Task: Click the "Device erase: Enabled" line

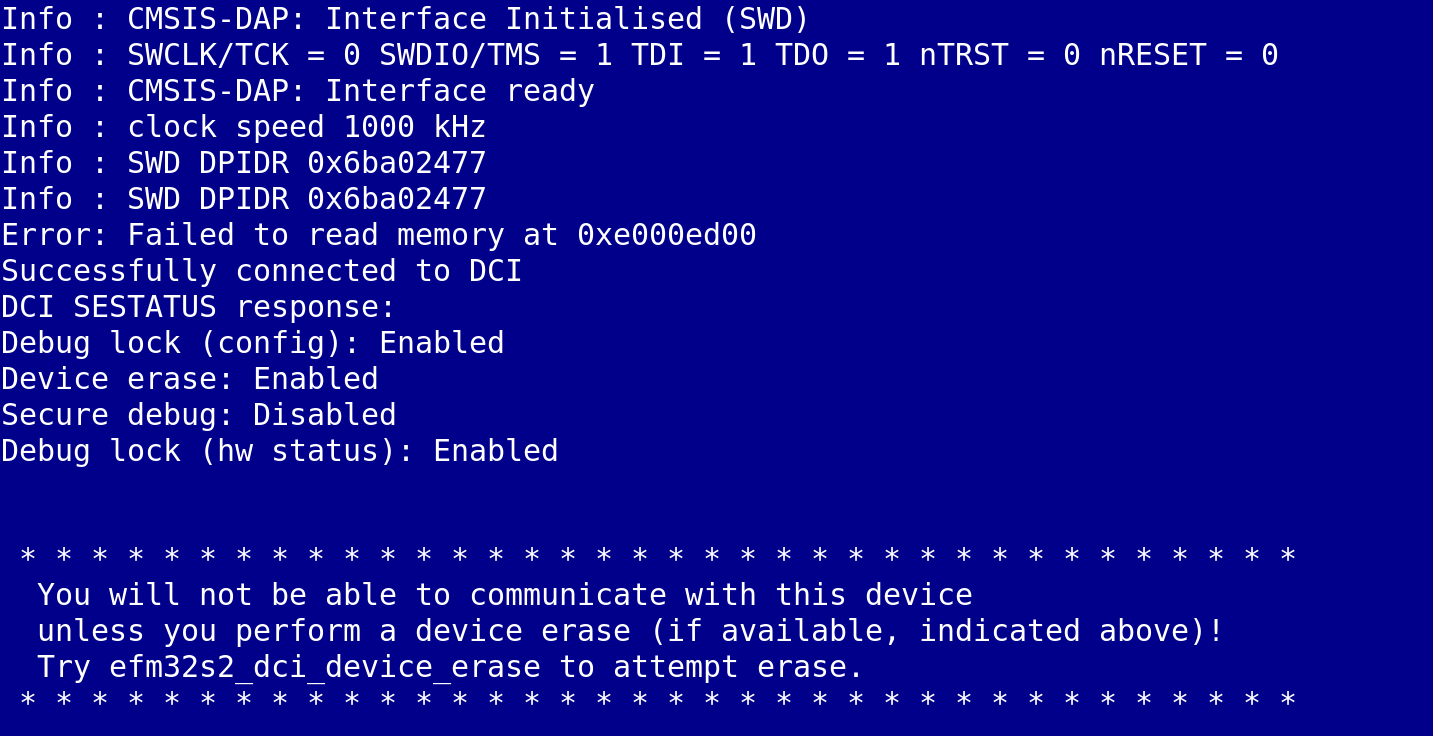Action: [x=190, y=379]
